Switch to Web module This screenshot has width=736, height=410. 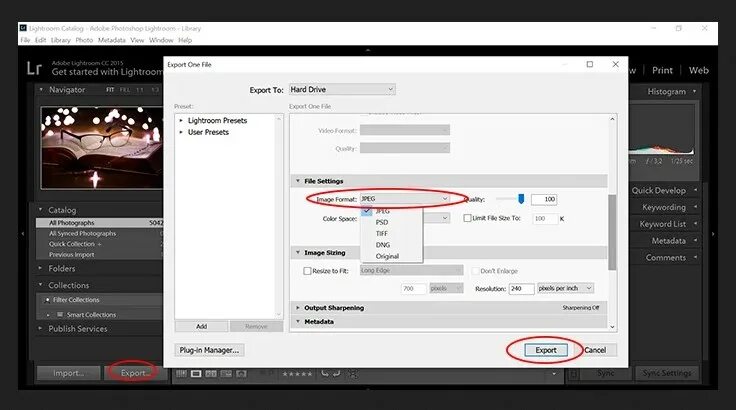[698, 70]
